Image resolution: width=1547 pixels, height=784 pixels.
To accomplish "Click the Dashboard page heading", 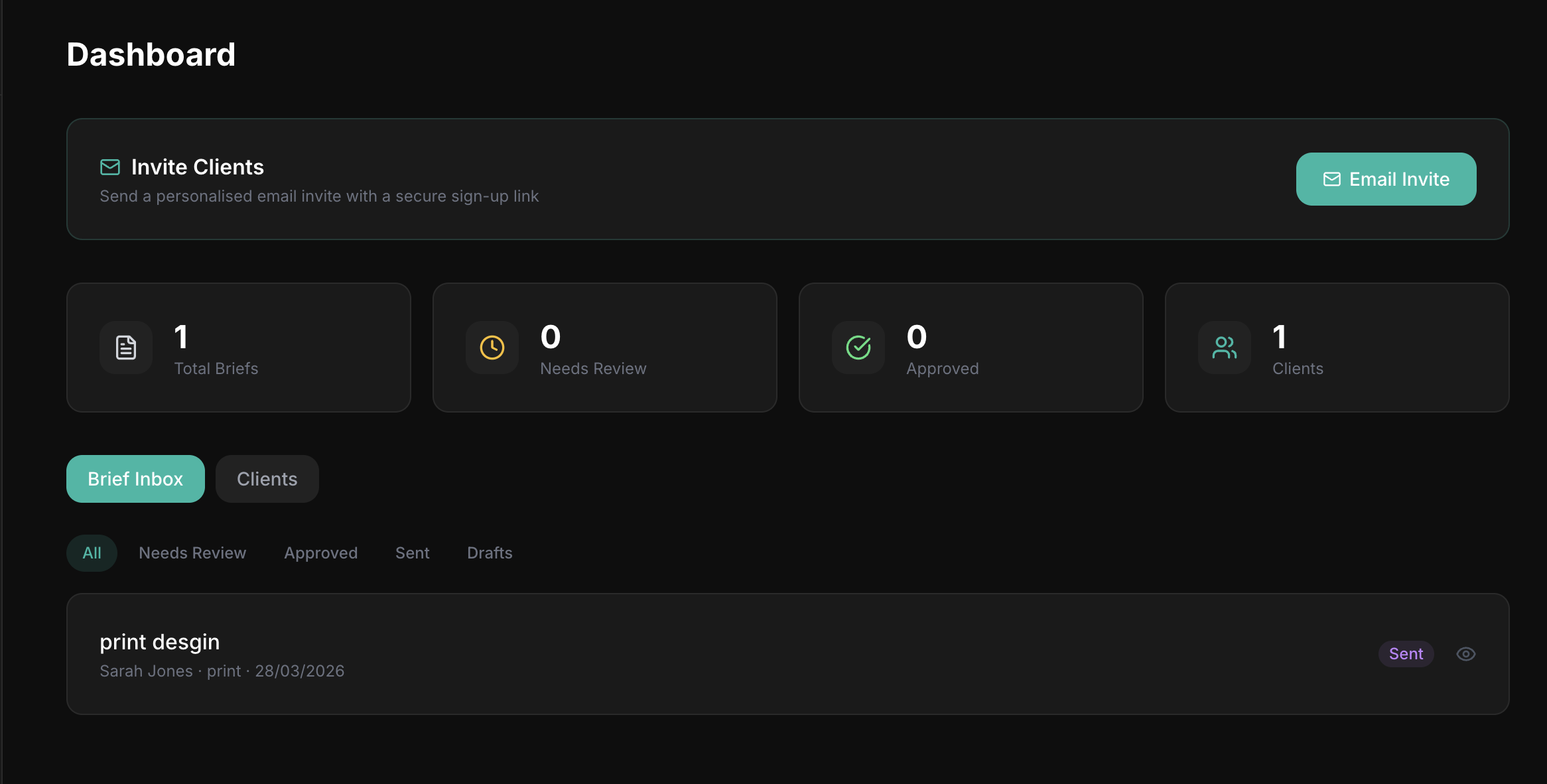I will pos(151,54).
